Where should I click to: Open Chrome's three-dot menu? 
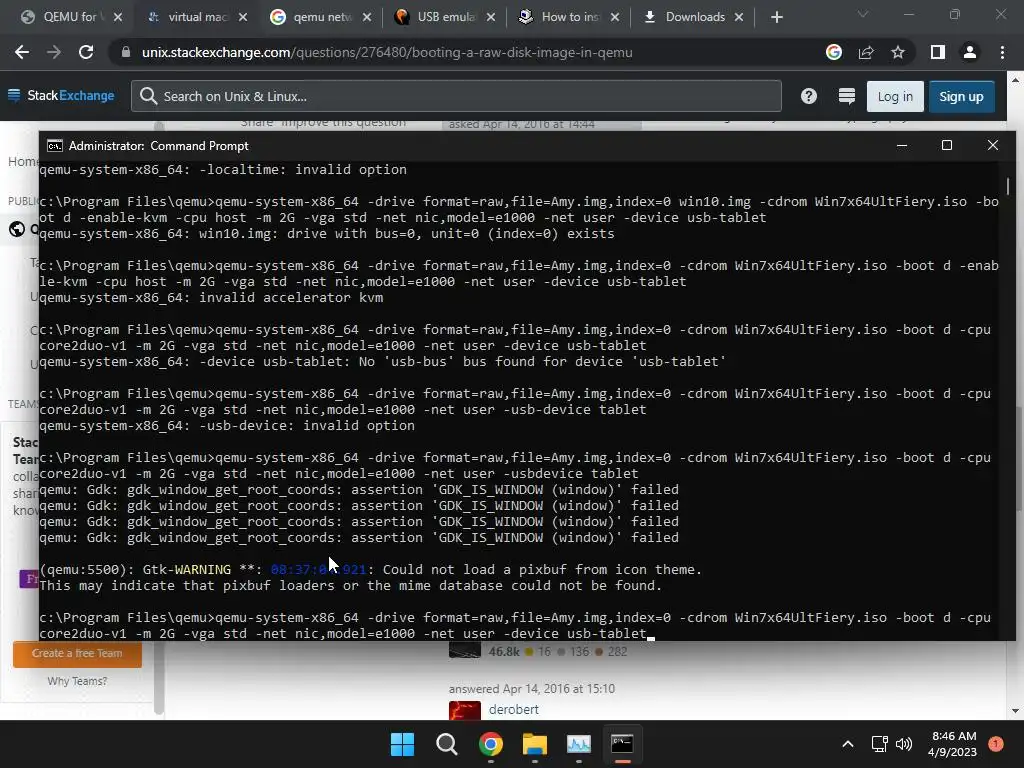coord(1002,52)
